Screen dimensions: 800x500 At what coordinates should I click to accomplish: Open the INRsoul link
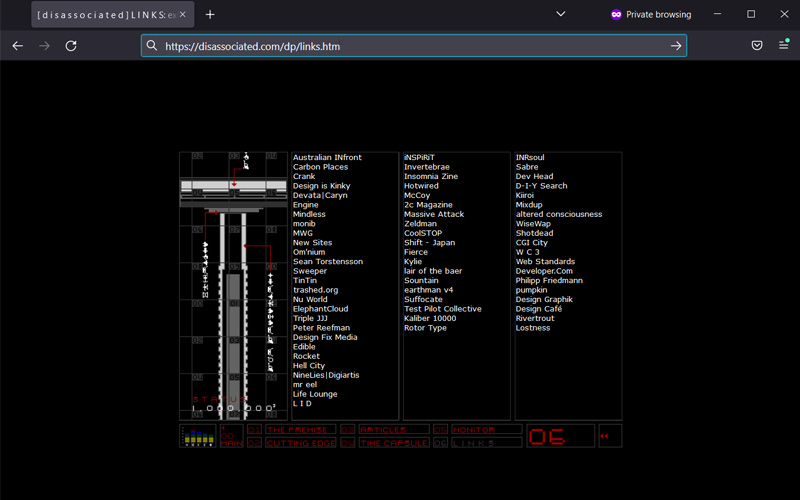tap(530, 158)
